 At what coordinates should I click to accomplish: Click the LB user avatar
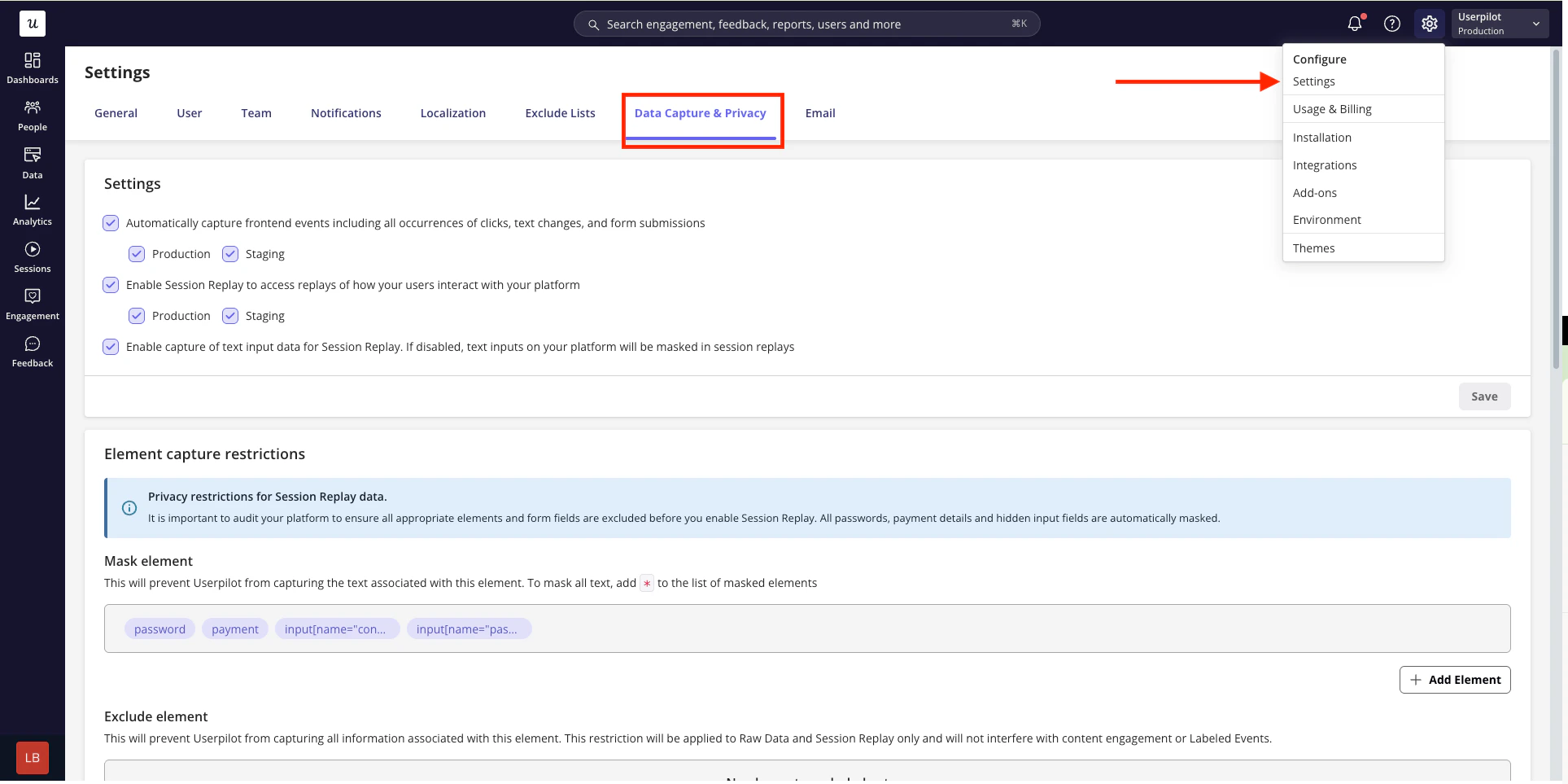(x=33, y=758)
